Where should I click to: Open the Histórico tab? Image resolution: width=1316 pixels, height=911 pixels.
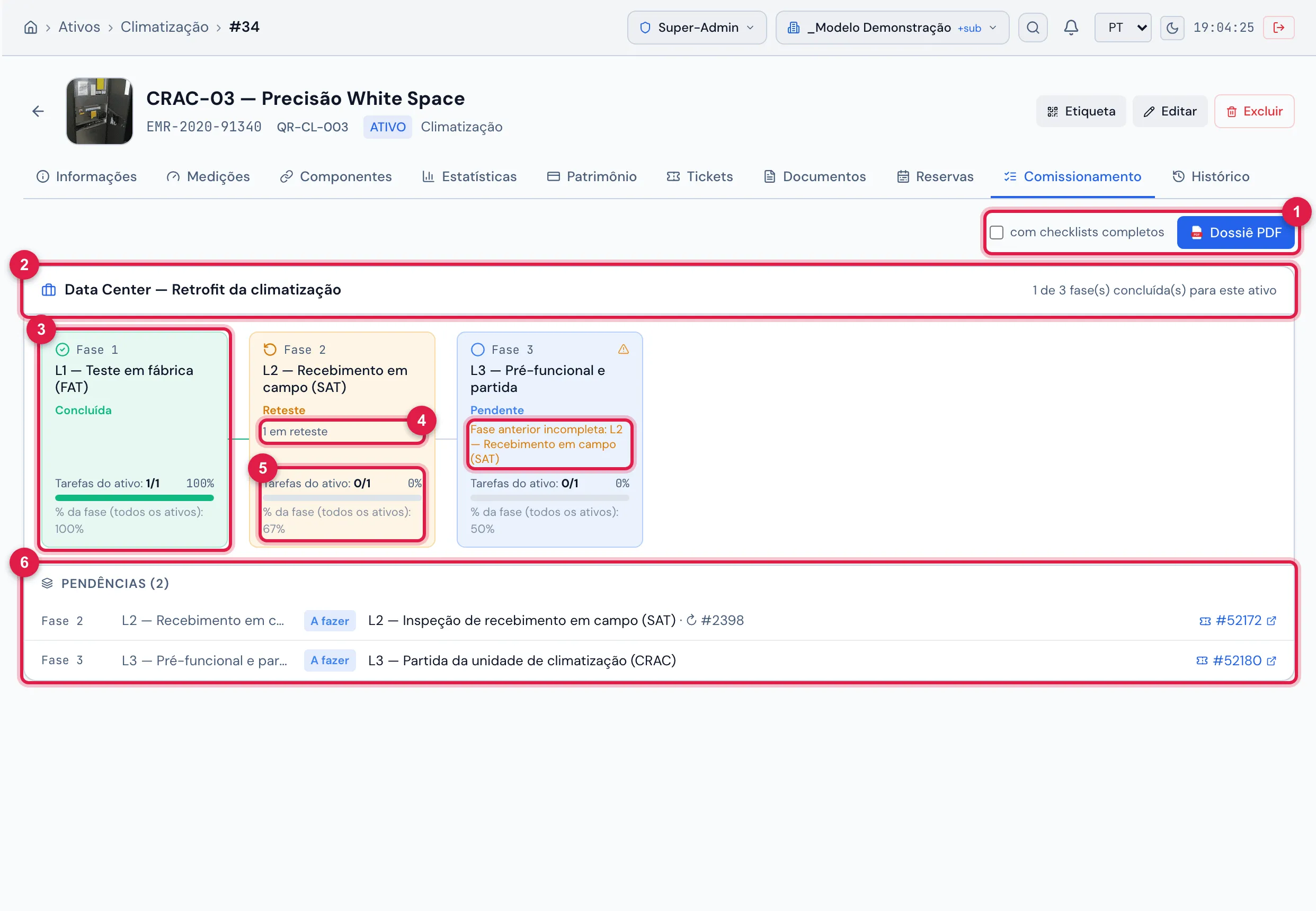[x=1211, y=176]
